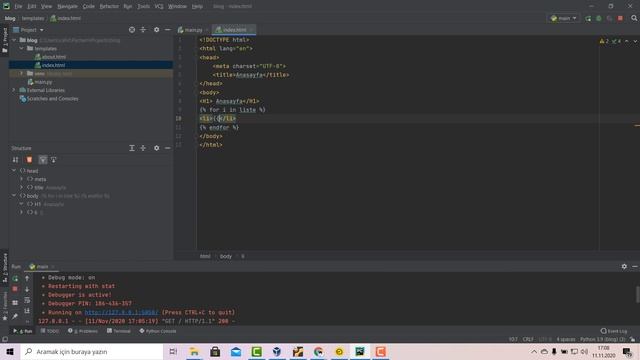Select the index.html editor tab
640x360 pixels.
pos(234,30)
